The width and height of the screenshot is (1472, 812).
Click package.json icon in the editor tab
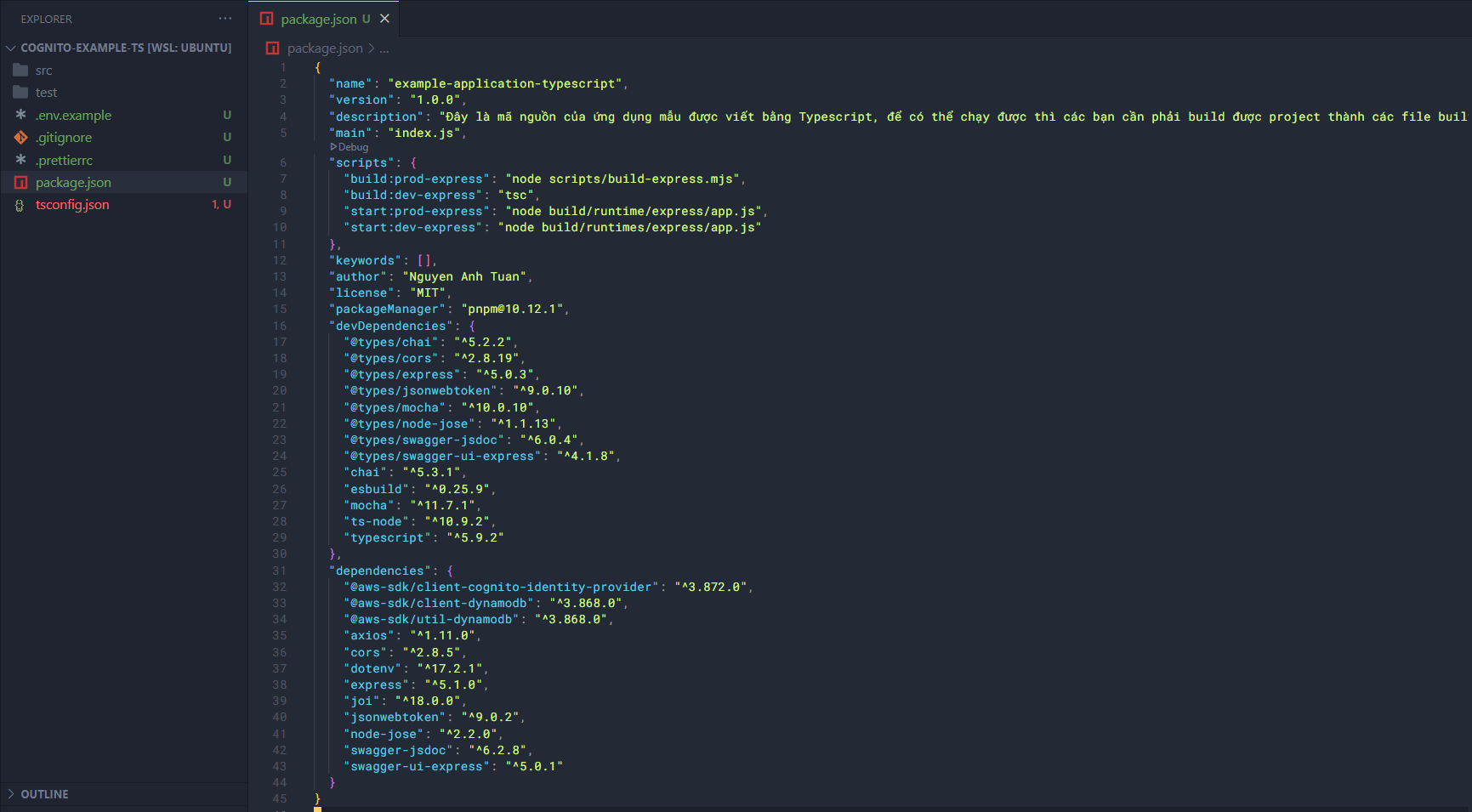(x=267, y=19)
